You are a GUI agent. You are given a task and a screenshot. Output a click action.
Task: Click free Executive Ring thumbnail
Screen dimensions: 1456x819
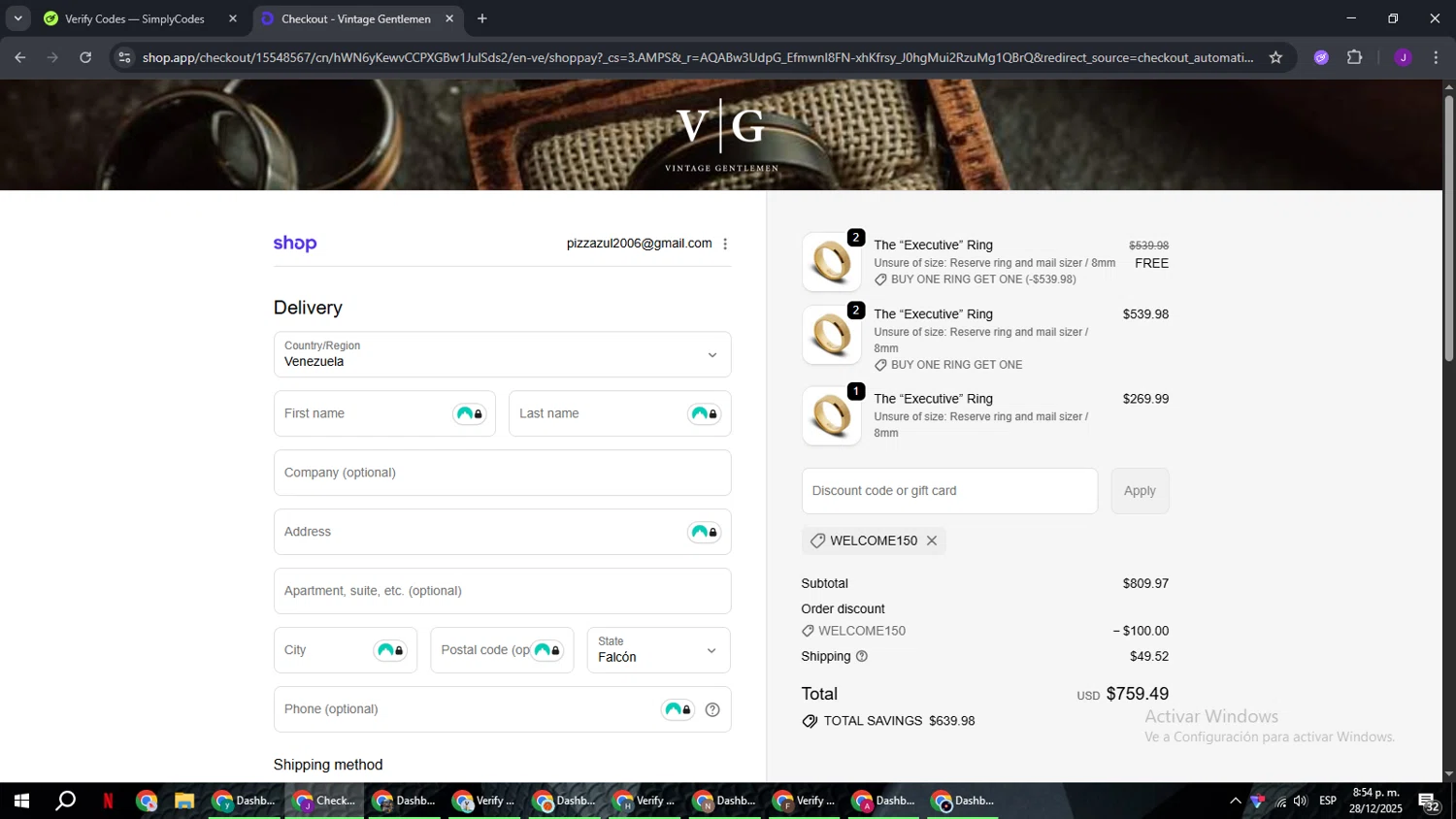pyautogui.click(x=832, y=262)
